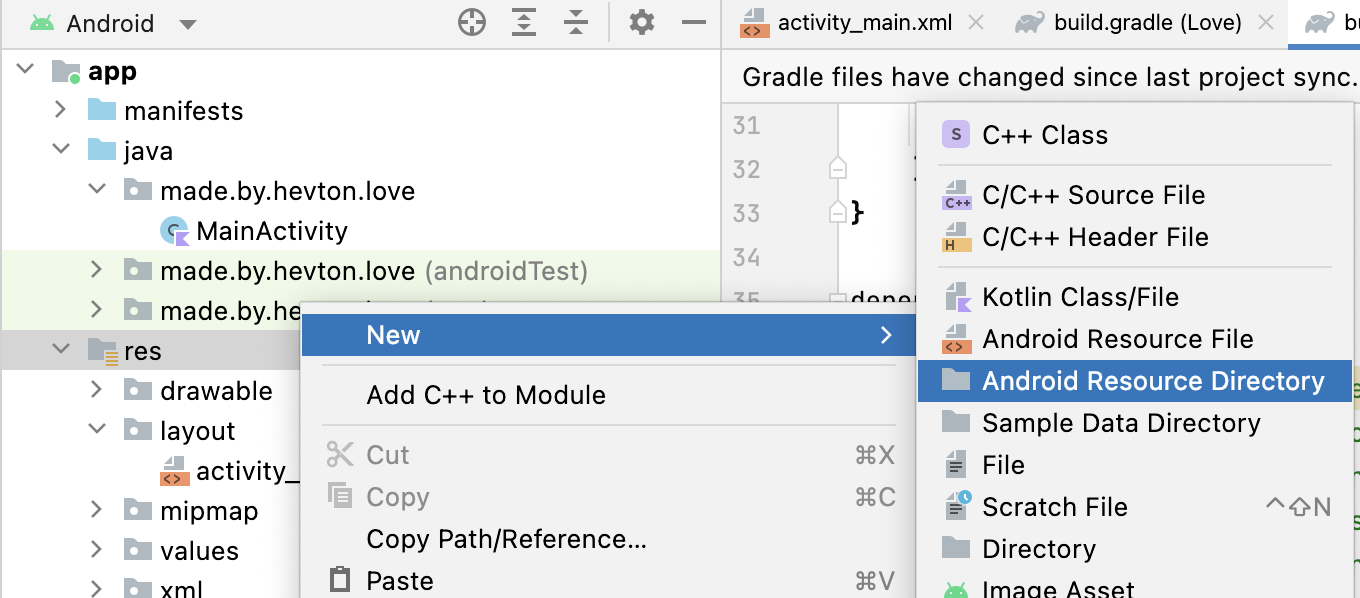1360x598 pixels.
Task: Expand the made.by.hevton.love (androidTest) package
Action: 96,269
